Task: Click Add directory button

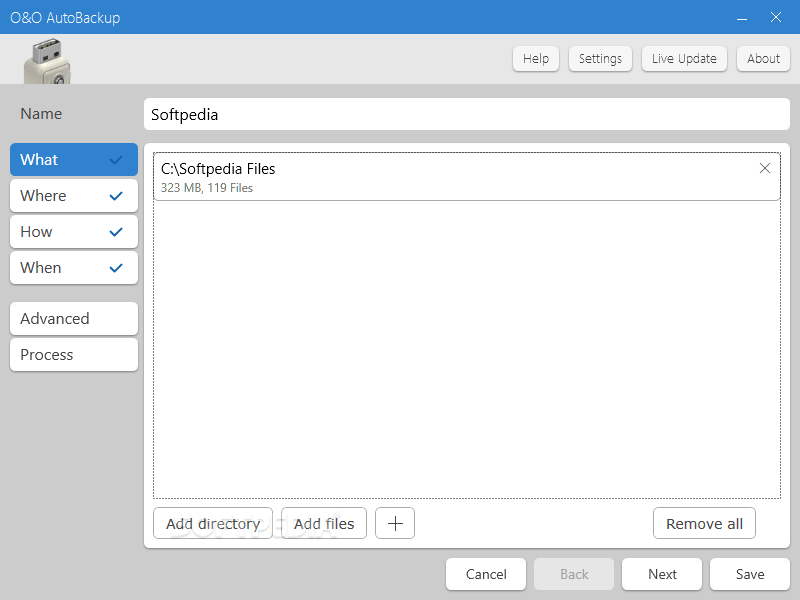Action: coord(213,523)
